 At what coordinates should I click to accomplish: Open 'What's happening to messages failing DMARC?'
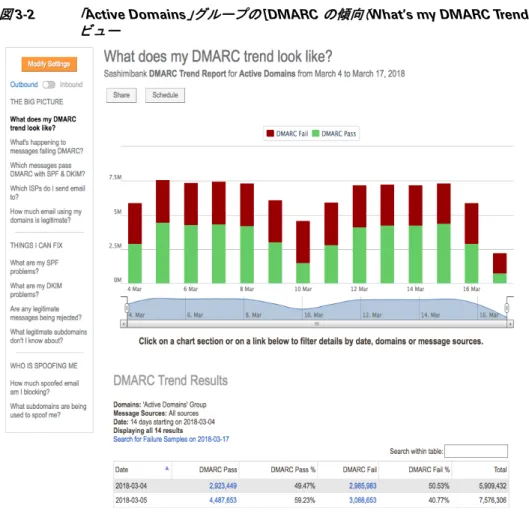[47, 147]
